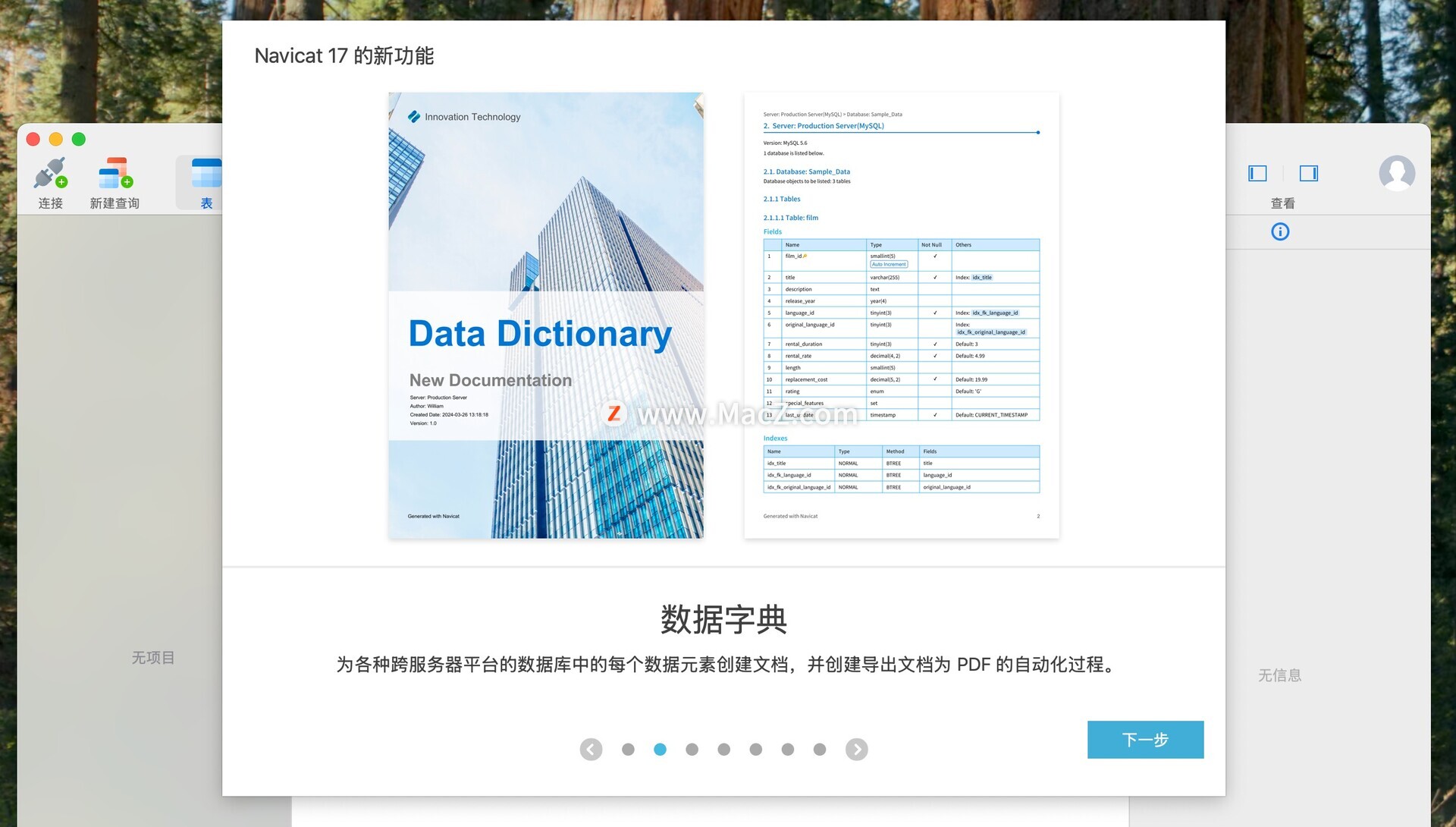The image size is (1456, 827).
Task: Minimize Navicat window with yellow button
Action: click(56, 139)
